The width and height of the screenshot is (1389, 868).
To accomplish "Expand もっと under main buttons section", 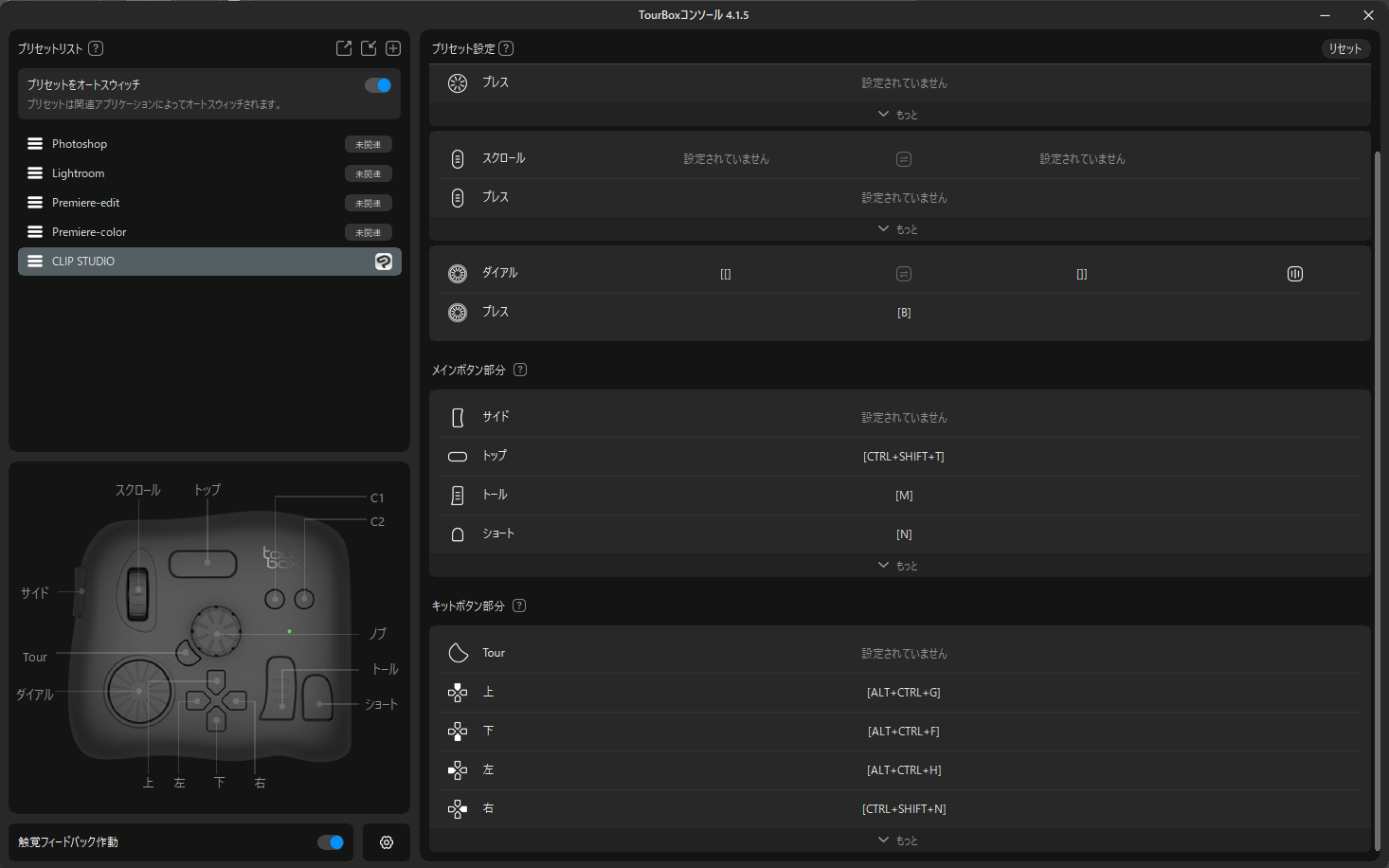I will click(898, 566).
